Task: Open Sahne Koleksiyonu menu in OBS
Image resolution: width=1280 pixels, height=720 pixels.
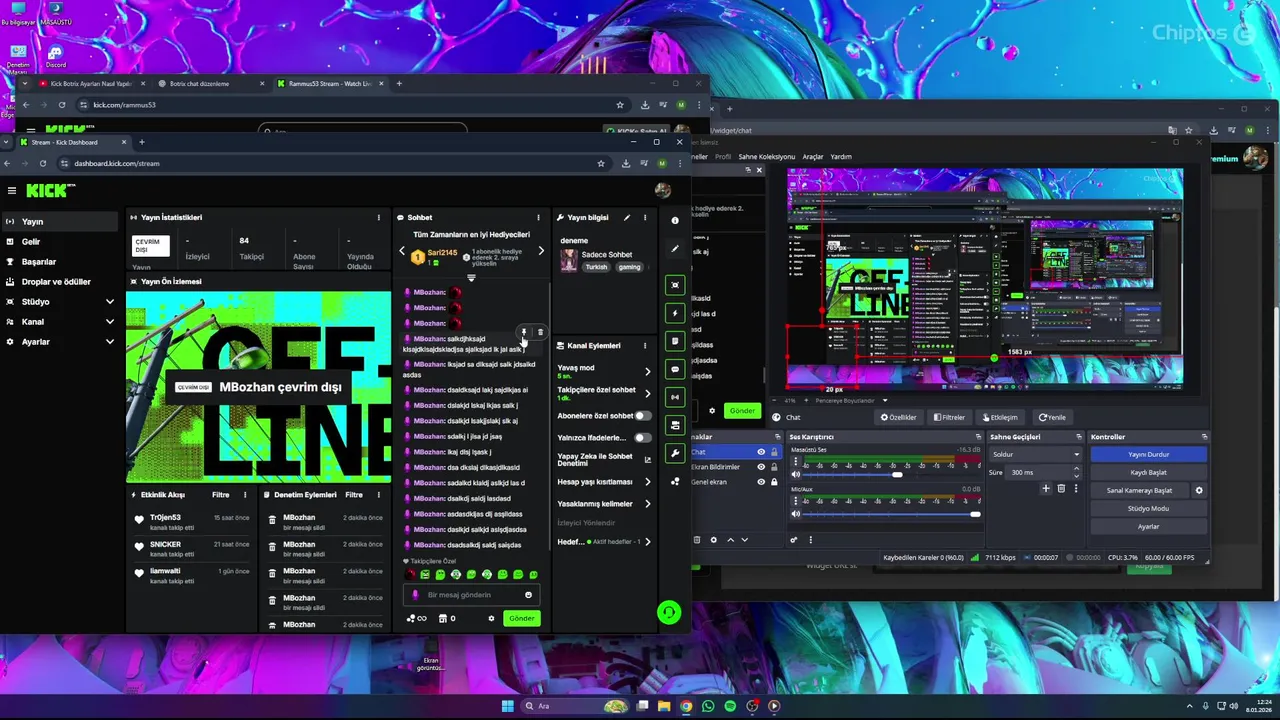Action: click(767, 157)
